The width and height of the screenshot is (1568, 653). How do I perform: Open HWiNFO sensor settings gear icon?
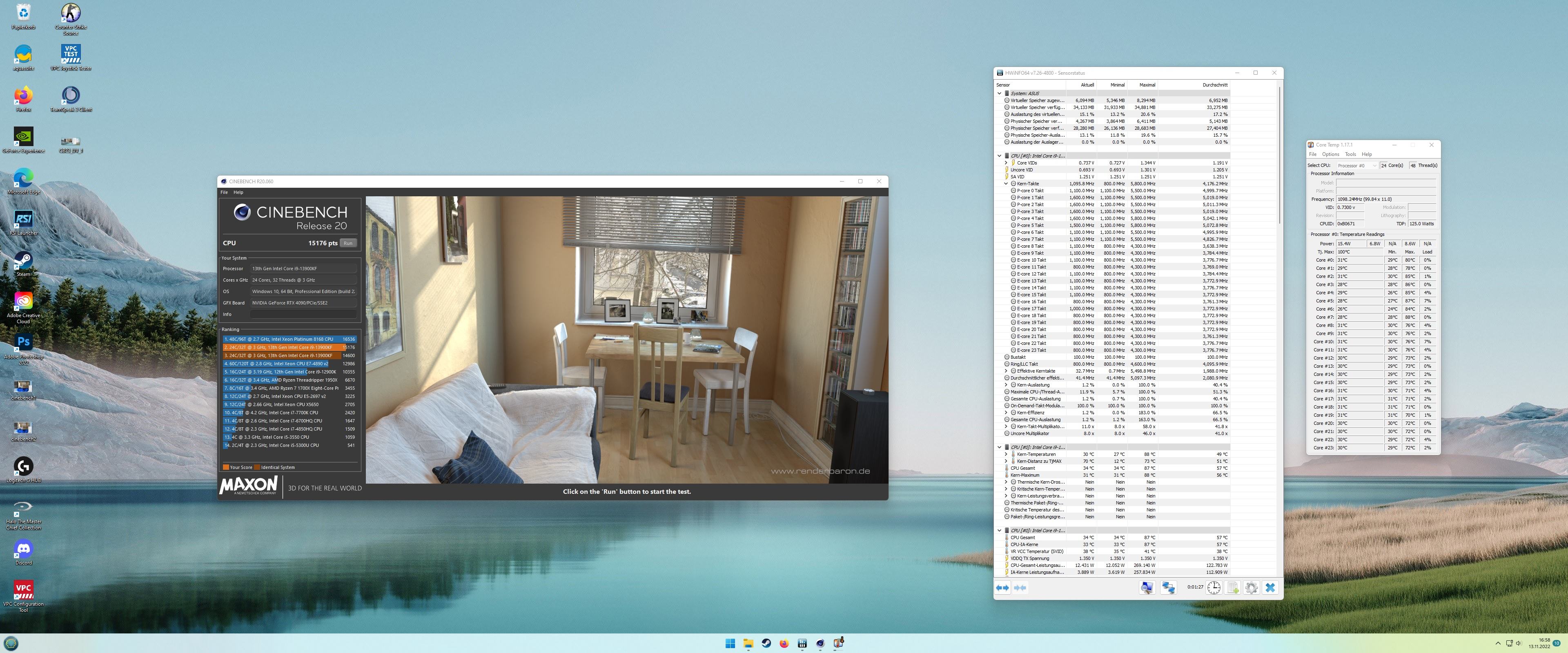(1252, 587)
